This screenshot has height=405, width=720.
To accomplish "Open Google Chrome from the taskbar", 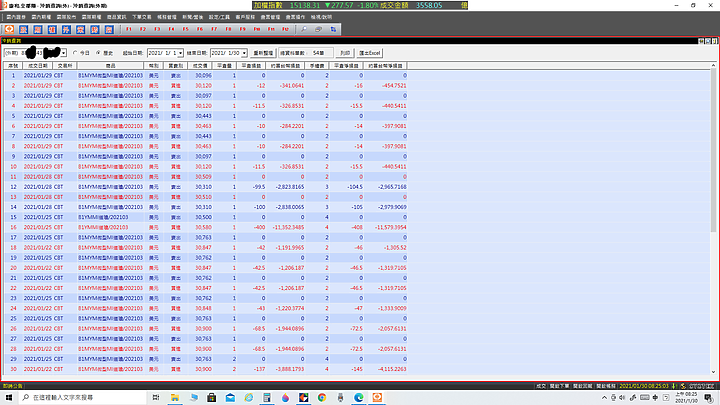I will coord(322,397).
